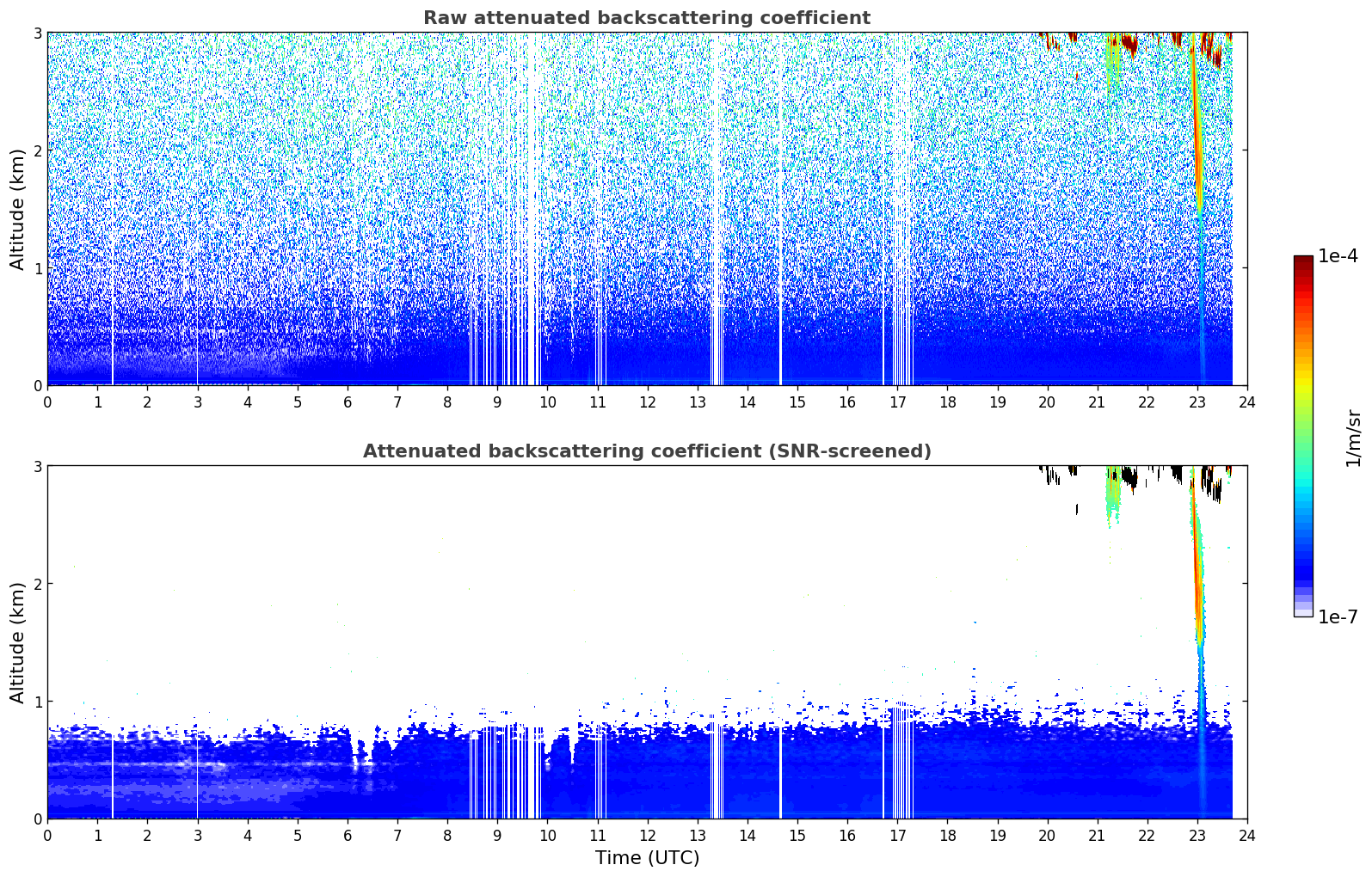Click the 1e-4 colorbar label
Screen dimensions: 1372x877
coord(1338,256)
